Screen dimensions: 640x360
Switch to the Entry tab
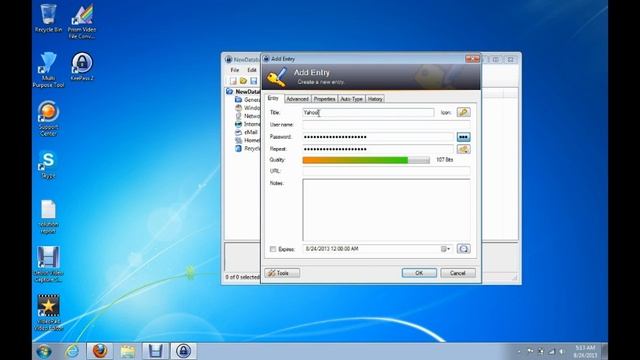pos(273,98)
